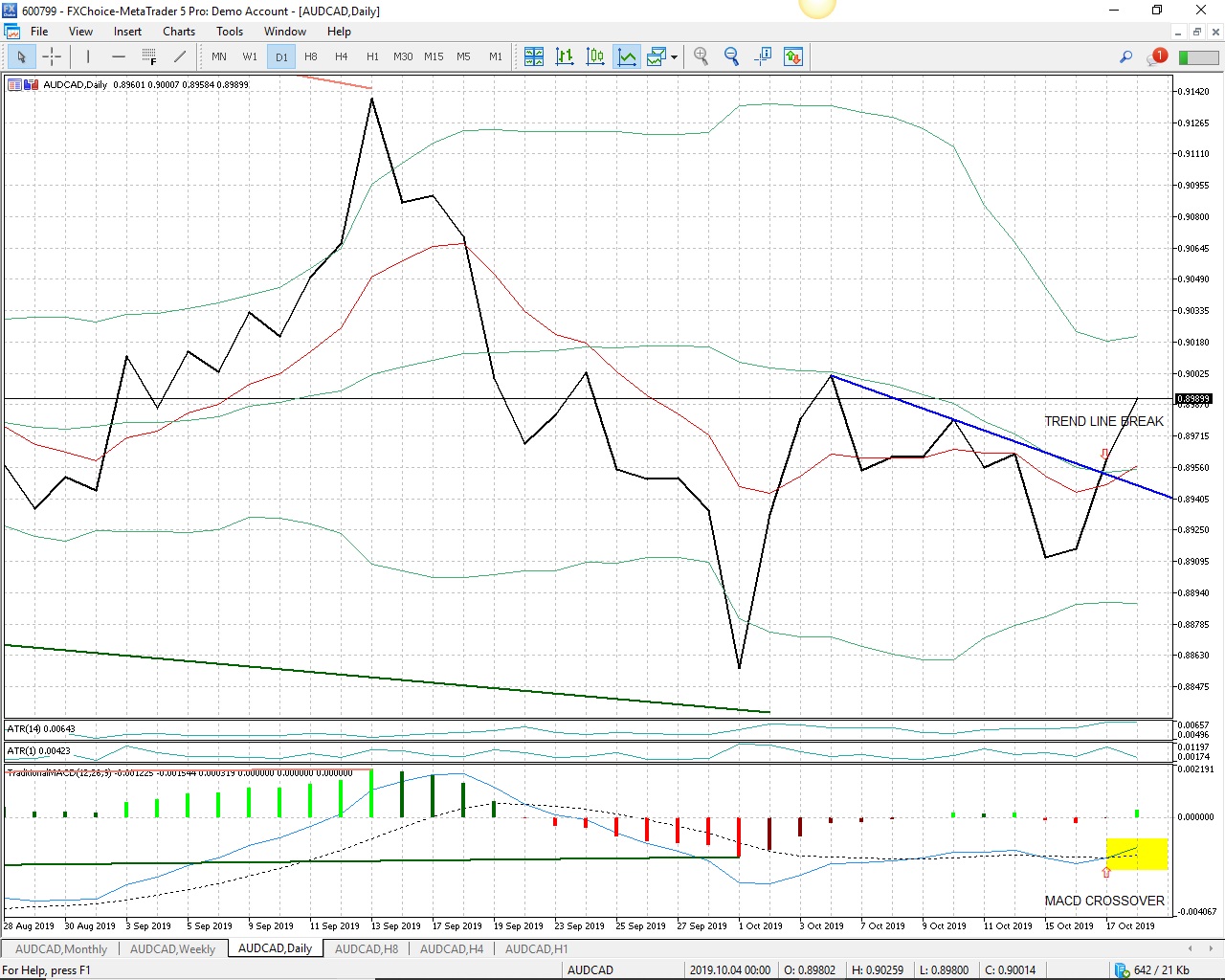This screenshot has height=980, width=1225.
Task: Switch to the H1 timeframe
Action: pos(372,56)
